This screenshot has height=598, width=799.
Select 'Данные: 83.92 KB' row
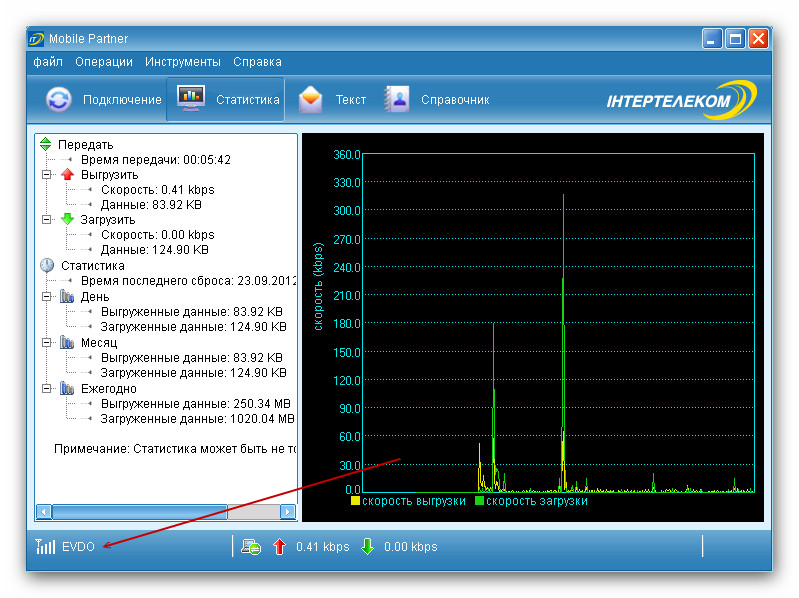click(151, 205)
